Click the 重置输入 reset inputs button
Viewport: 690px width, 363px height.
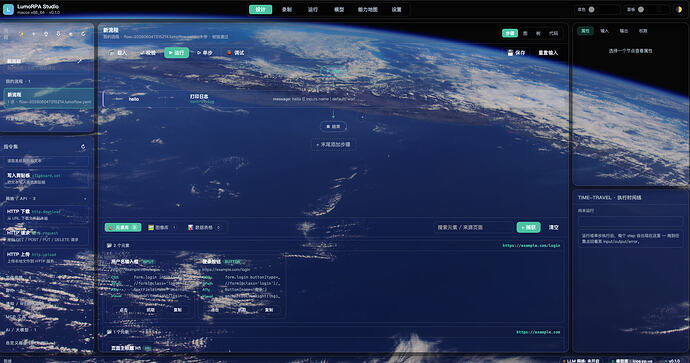[548, 53]
